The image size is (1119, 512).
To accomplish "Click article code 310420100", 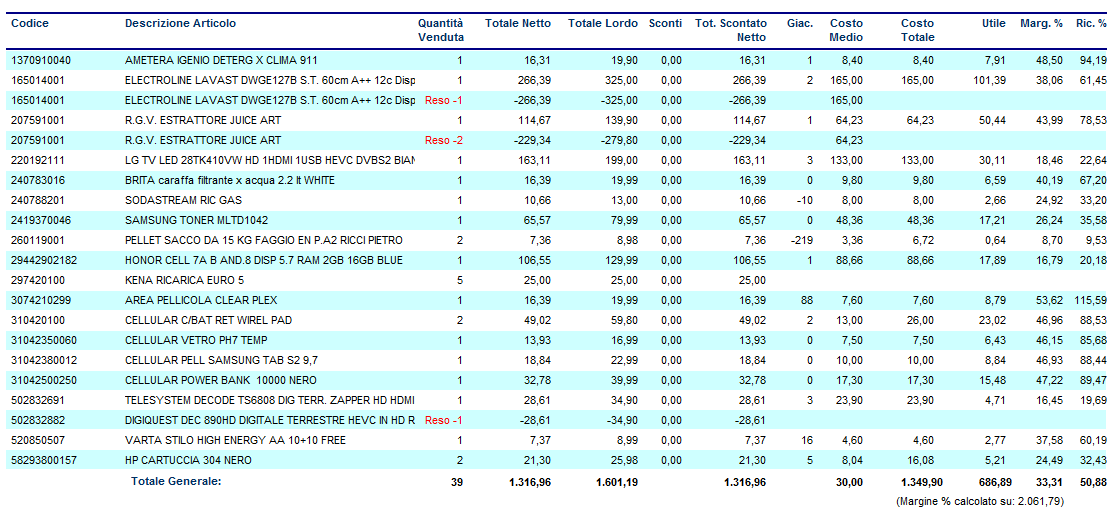I will pyautogui.click(x=39, y=320).
